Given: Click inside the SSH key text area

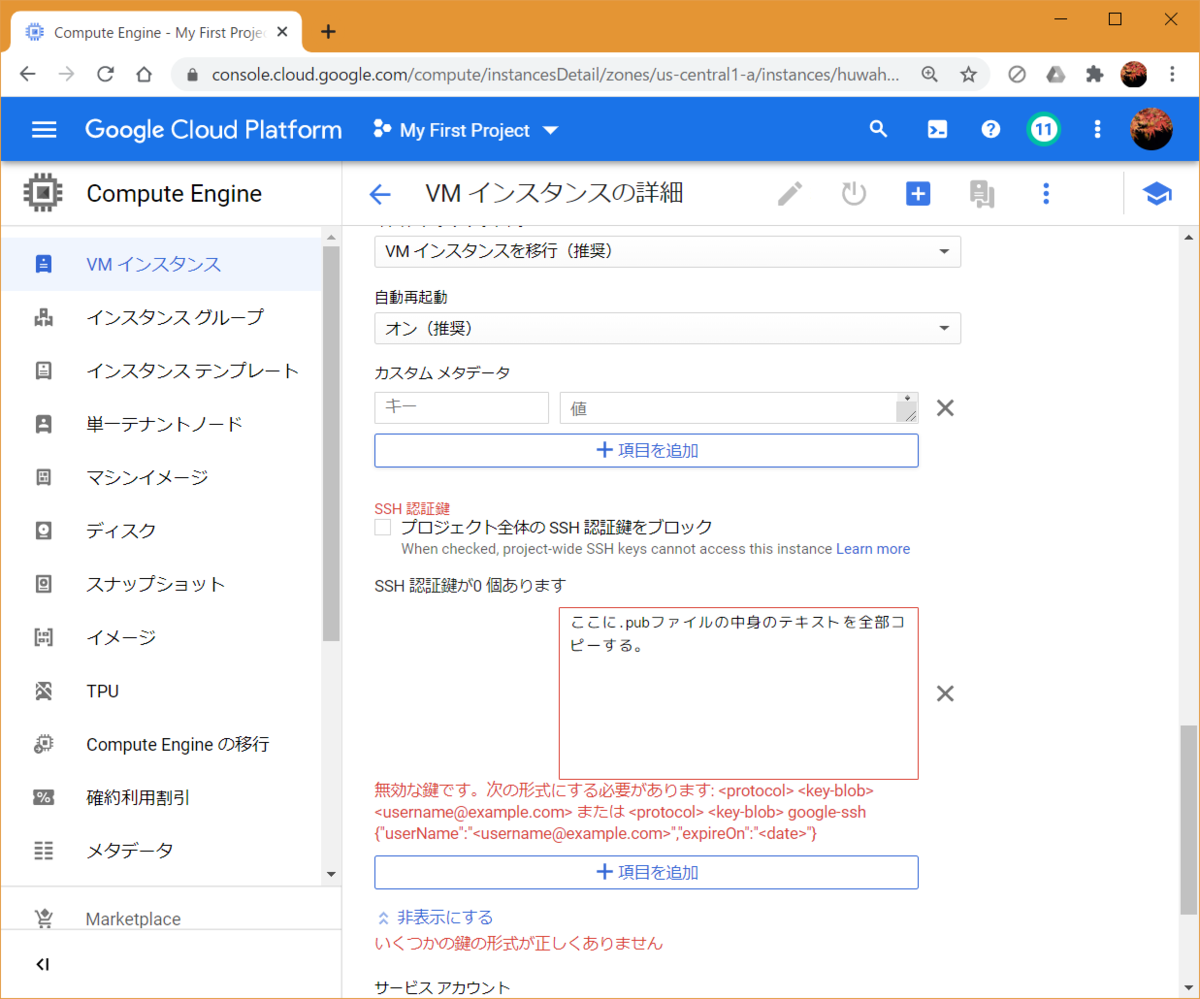Looking at the screenshot, I should tap(739, 693).
